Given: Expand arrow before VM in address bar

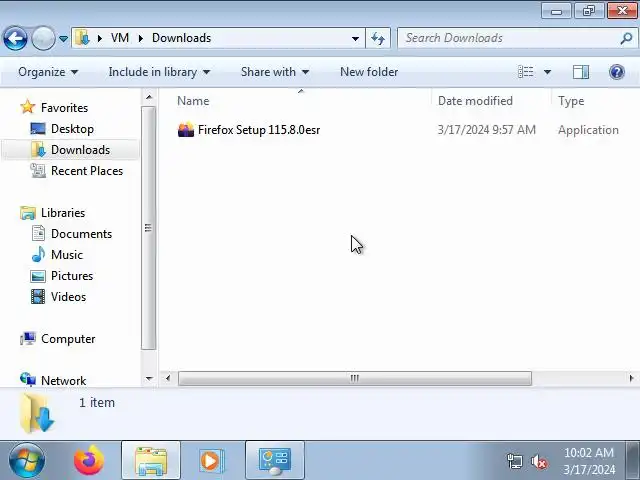Looking at the screenshot, I should coord(100,38).
